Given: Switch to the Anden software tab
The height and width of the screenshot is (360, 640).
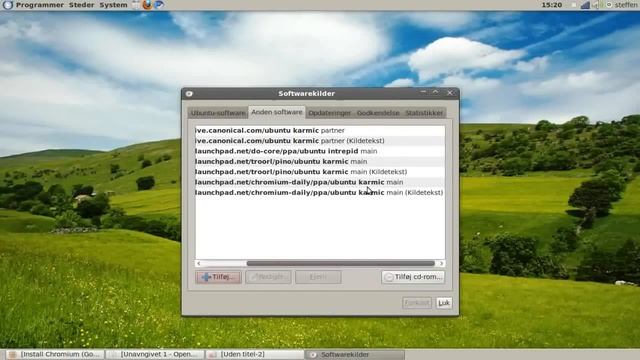Looking at the screenshot, I should pos(277,112).
